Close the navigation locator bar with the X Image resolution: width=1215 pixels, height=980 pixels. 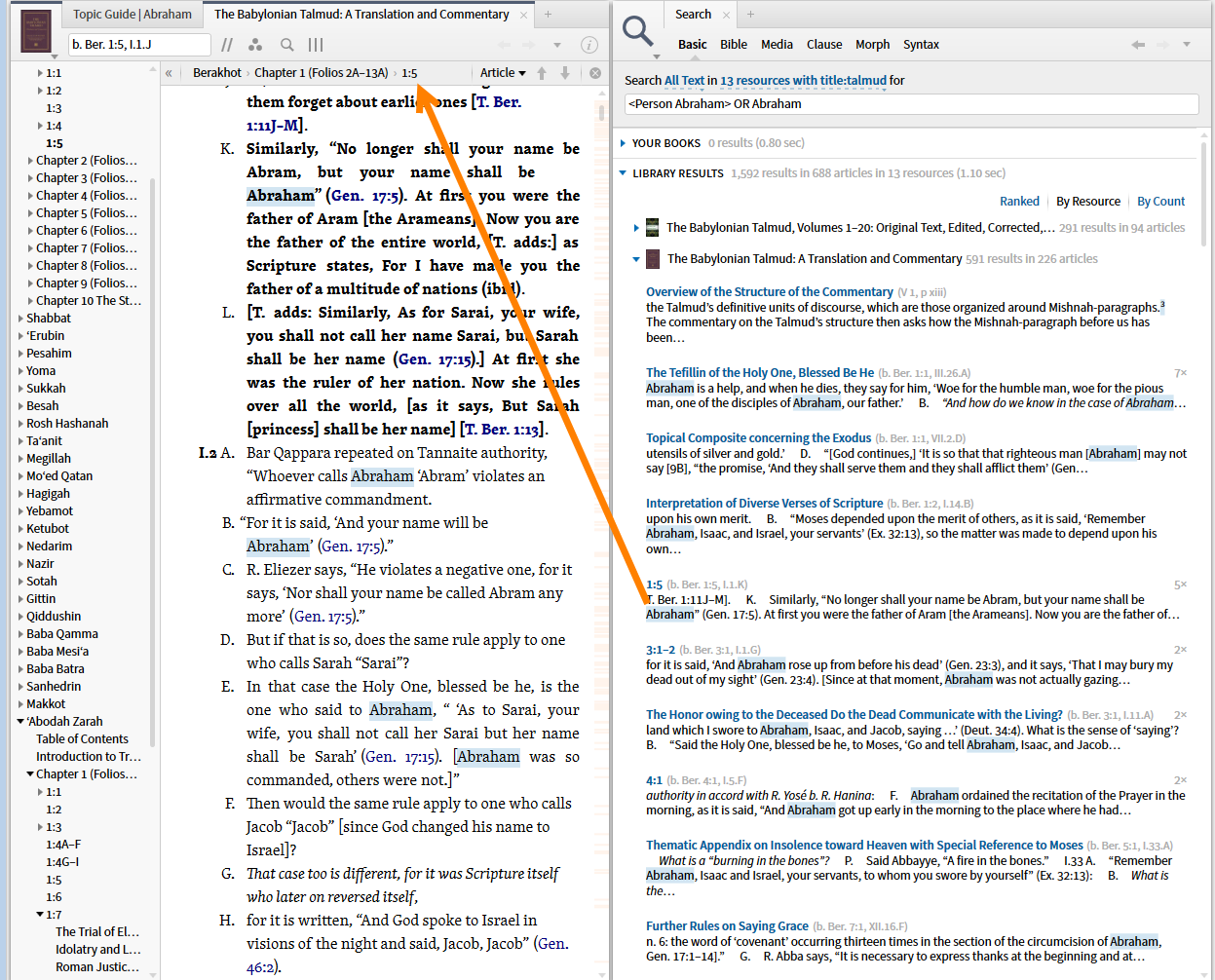[x=595, y=73]
